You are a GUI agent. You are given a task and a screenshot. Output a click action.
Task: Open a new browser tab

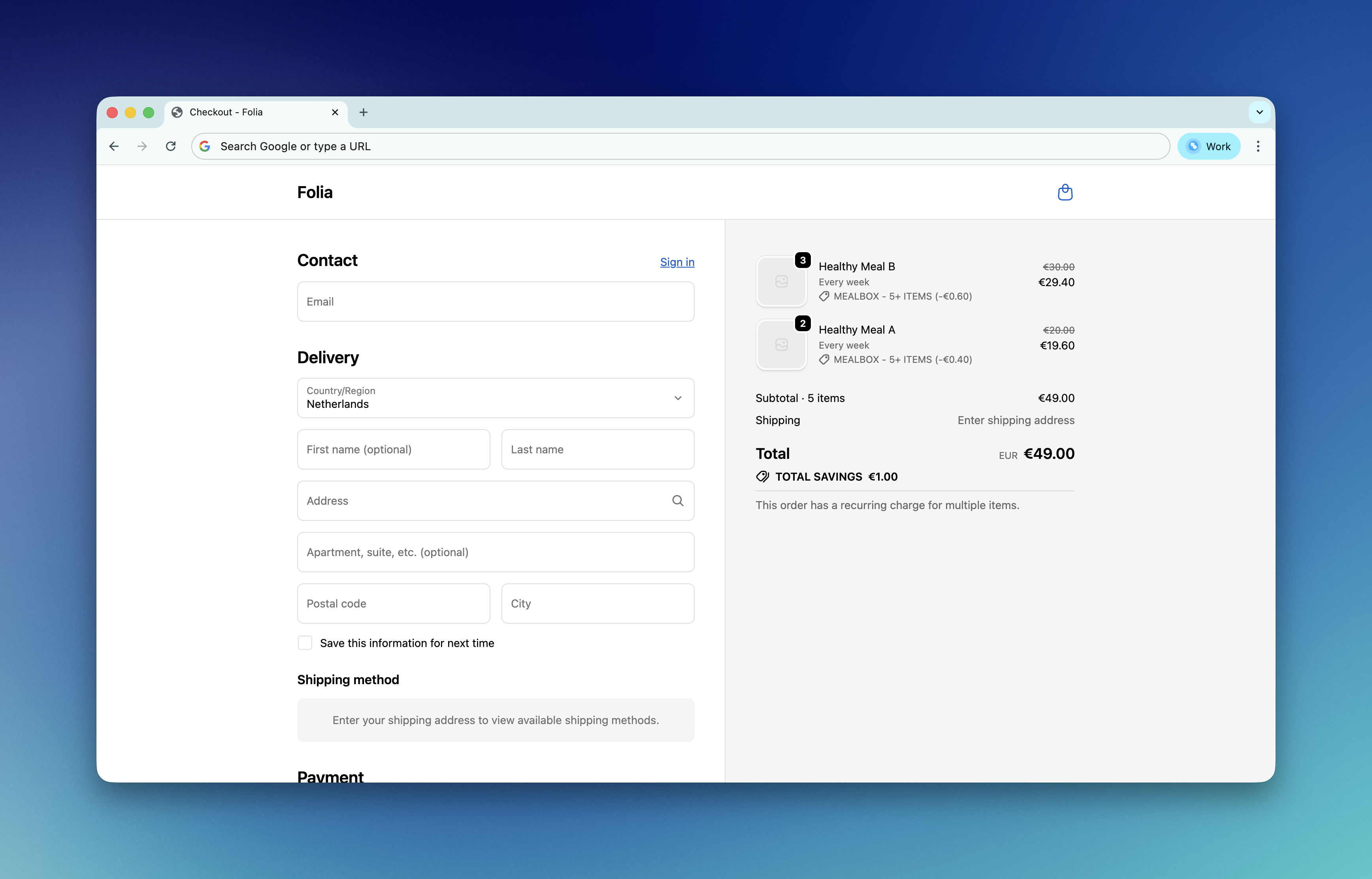pos(364,112)
